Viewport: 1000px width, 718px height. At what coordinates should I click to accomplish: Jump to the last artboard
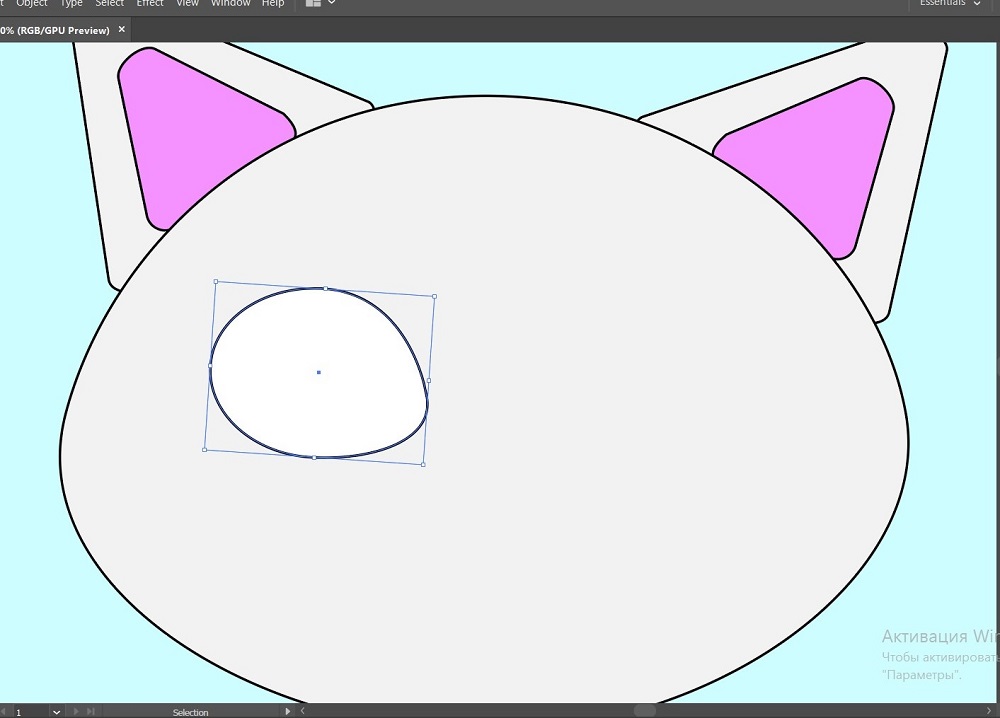90,712
